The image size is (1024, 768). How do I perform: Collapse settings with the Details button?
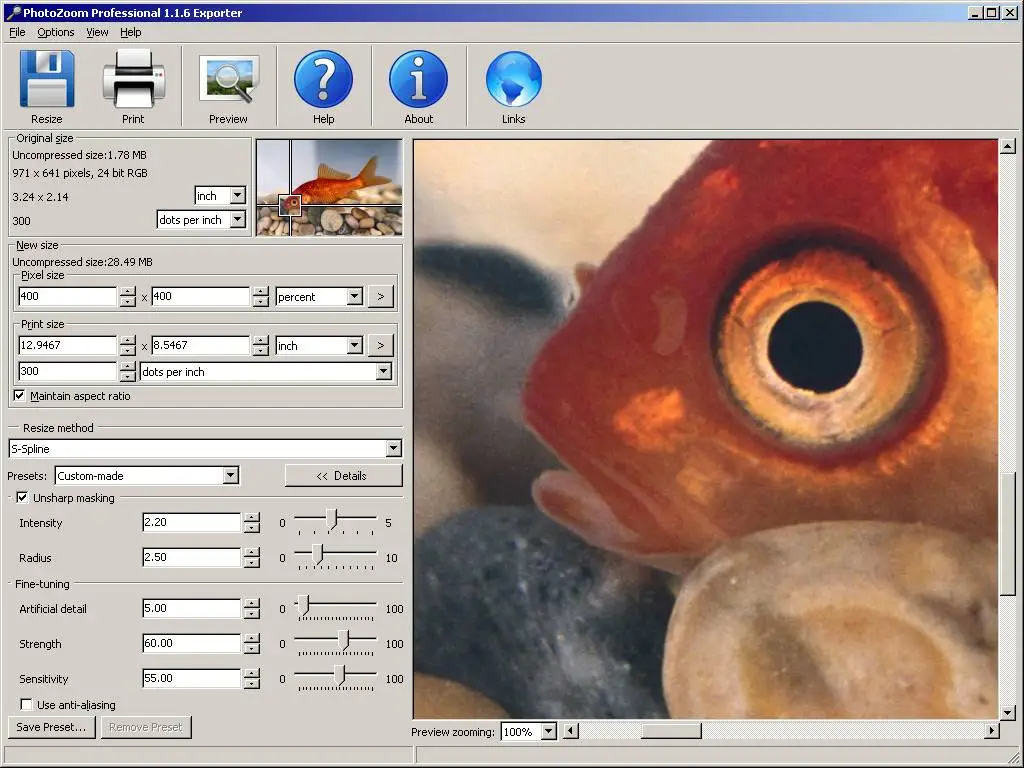344,475
